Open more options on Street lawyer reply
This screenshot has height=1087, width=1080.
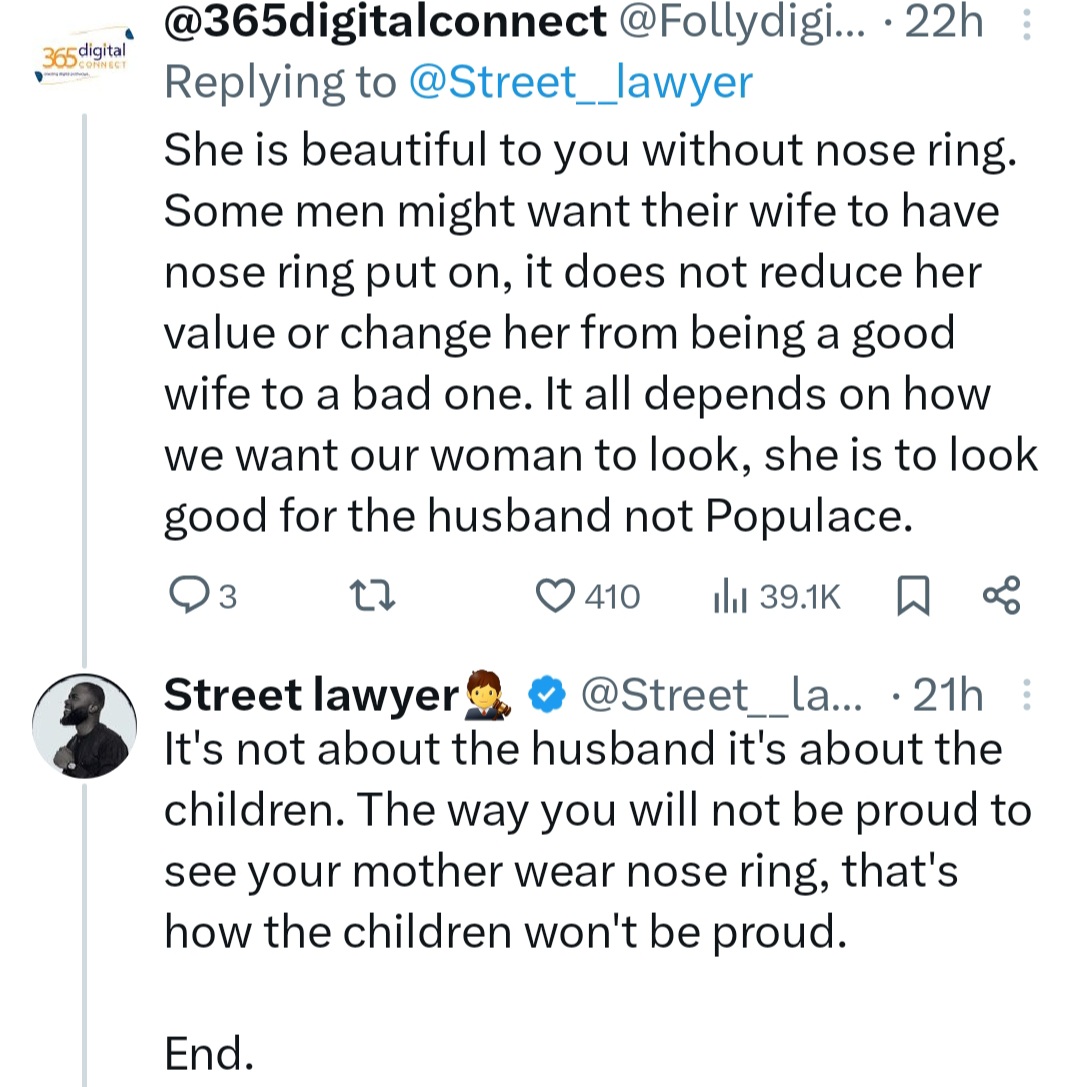1027,694
